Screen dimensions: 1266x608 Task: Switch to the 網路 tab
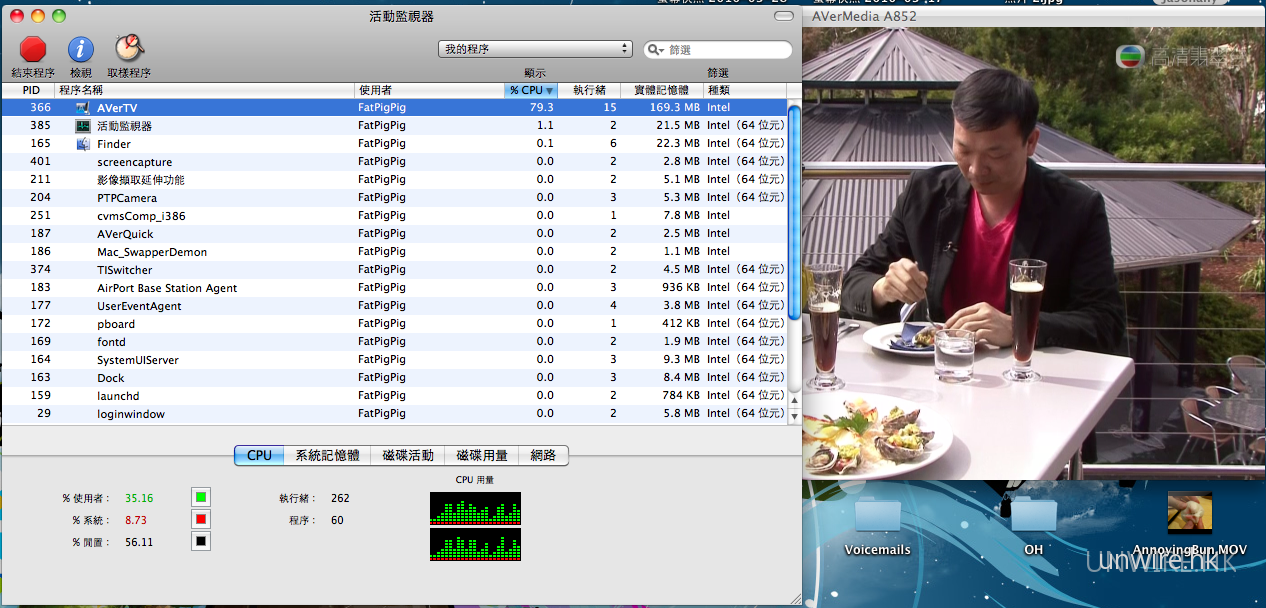click(x=543, y=455)
